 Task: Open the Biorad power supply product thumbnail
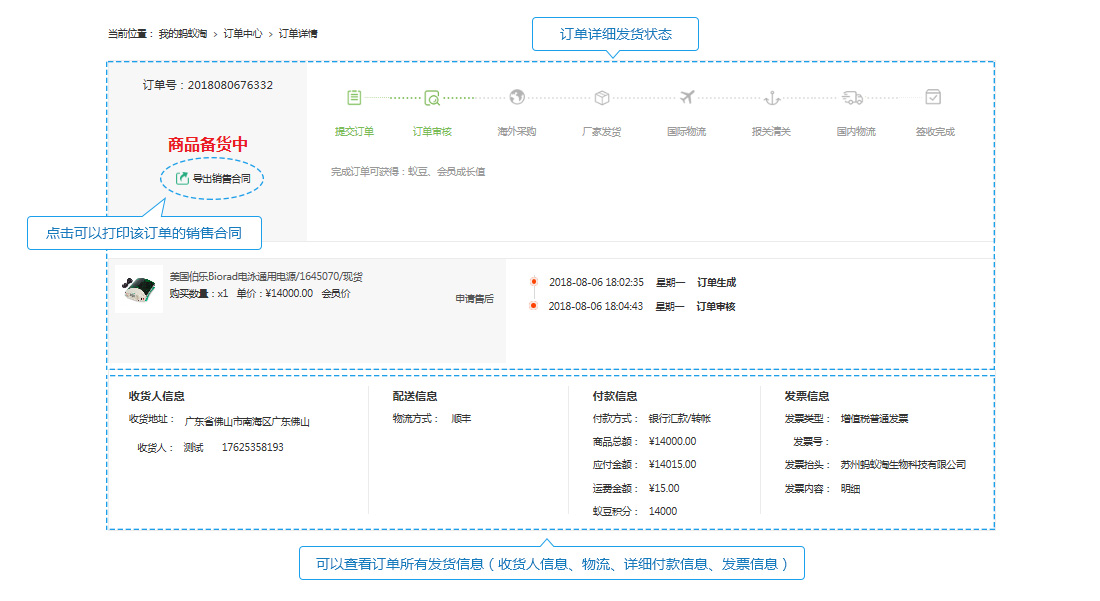[x=139, y=289]
